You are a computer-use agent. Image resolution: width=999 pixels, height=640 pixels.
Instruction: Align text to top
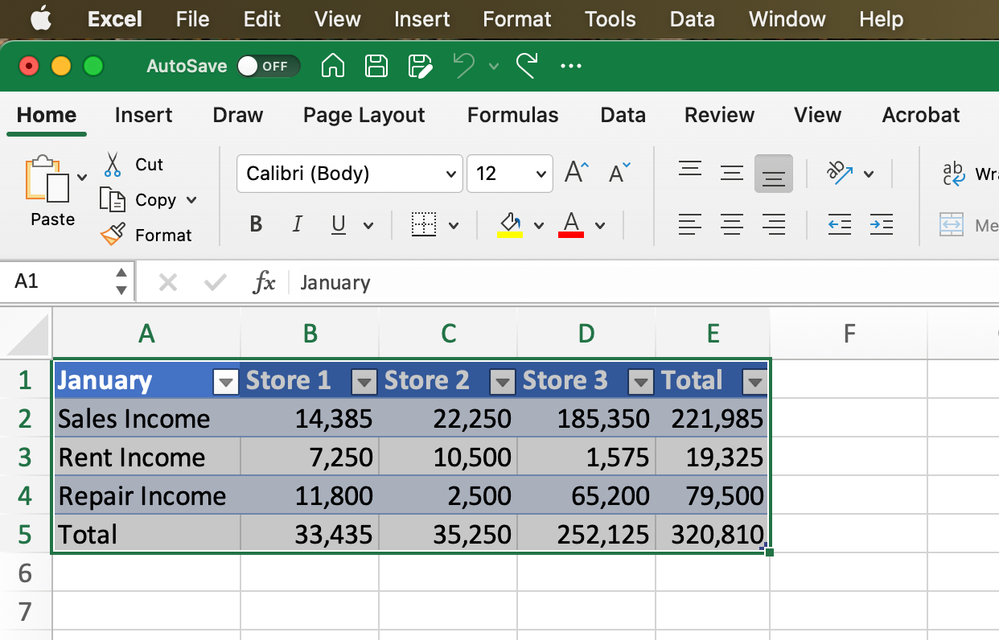click(x=690, y=169)
